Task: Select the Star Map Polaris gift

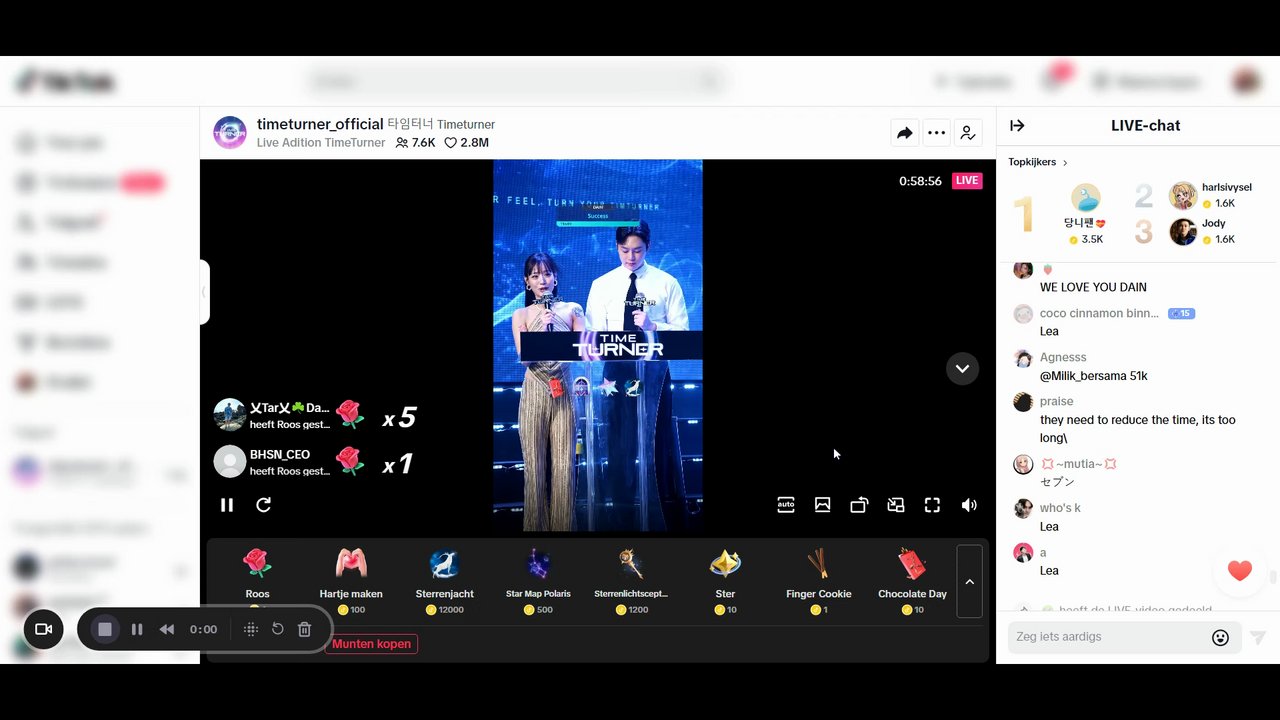Action: (538, 579)
